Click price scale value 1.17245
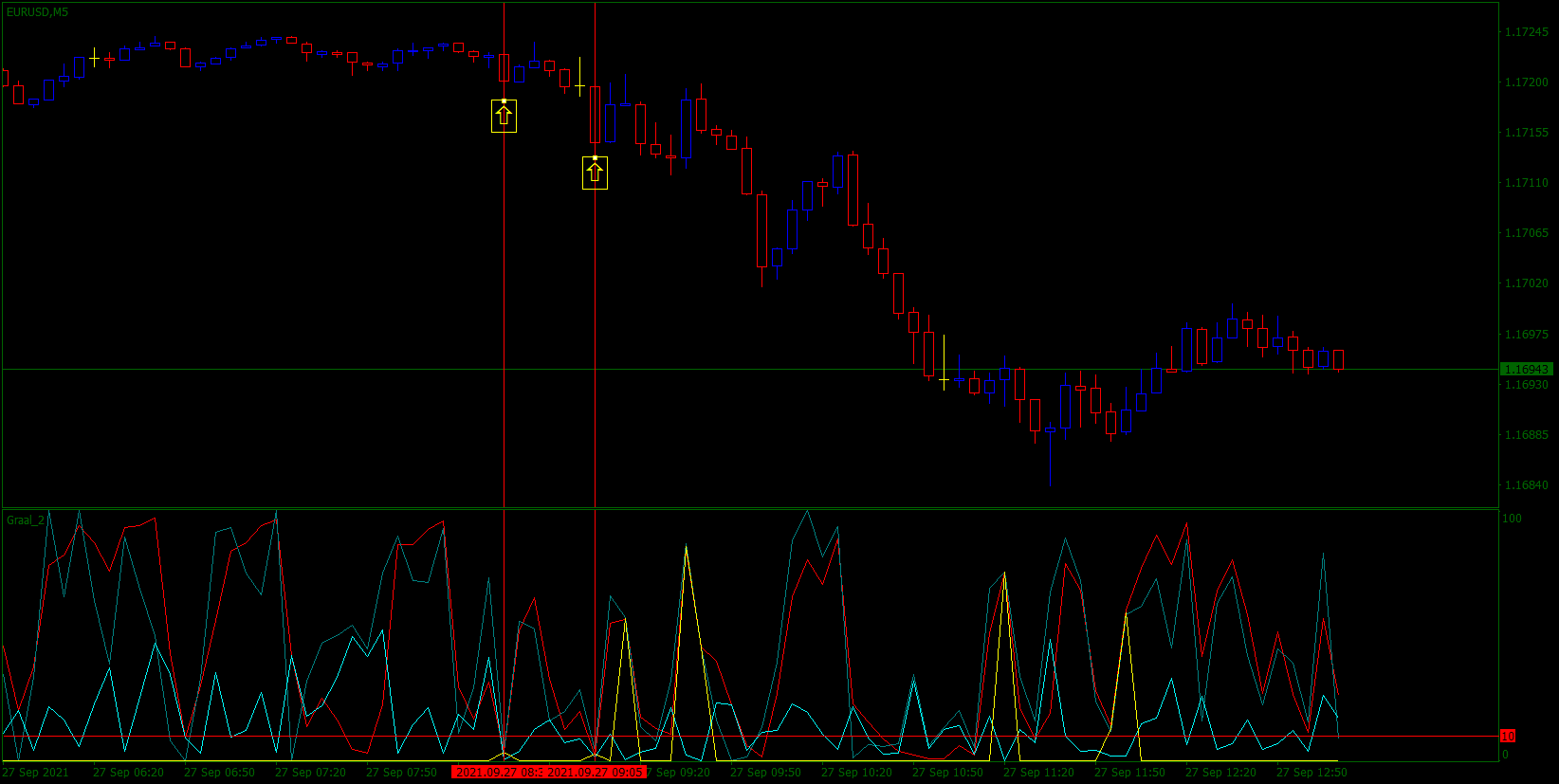This screenshot has height=784, width=1559. [1526, 32]
